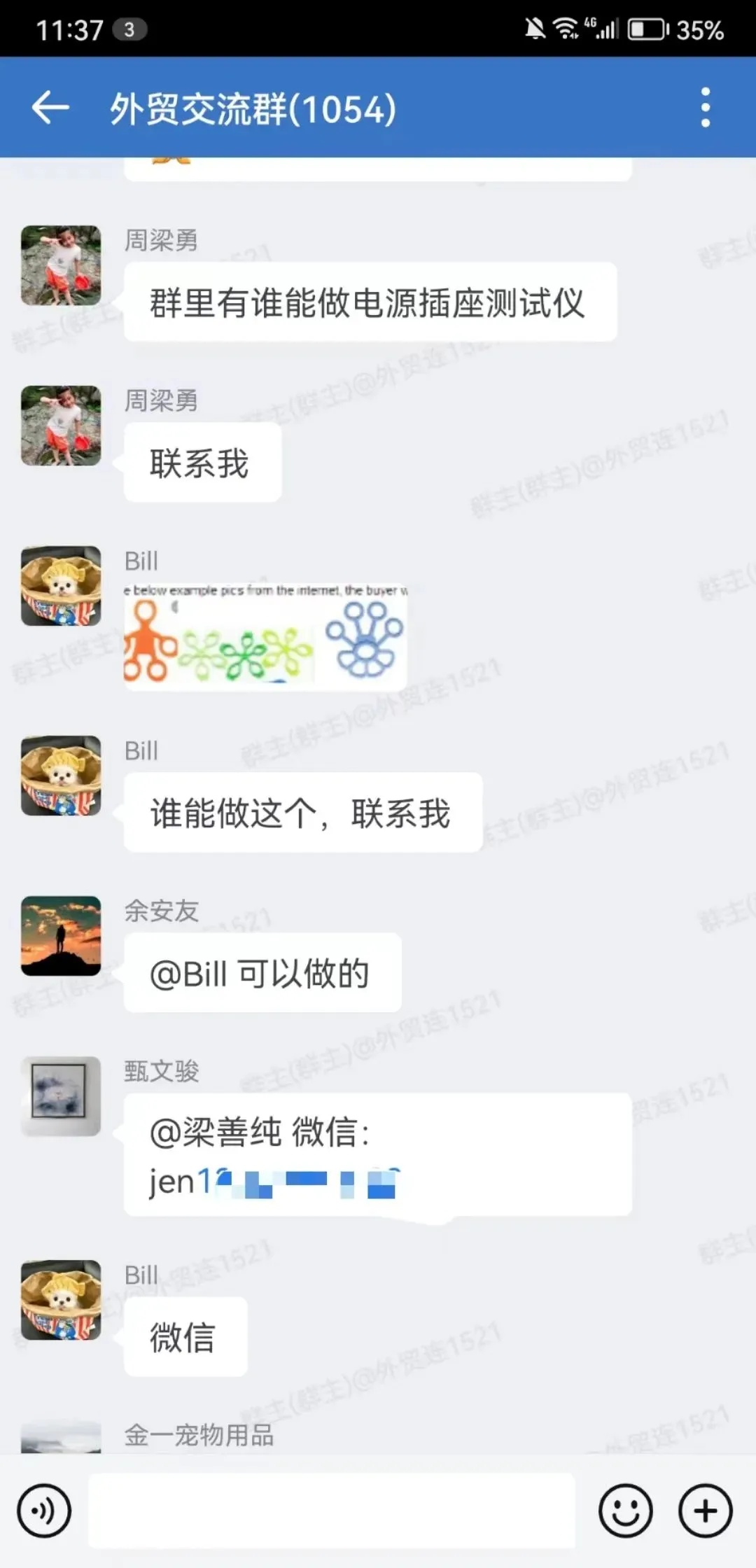Tap the 金一宠物用品 sender name
Screen dimensions: 756x1568
pos(199,1436)
